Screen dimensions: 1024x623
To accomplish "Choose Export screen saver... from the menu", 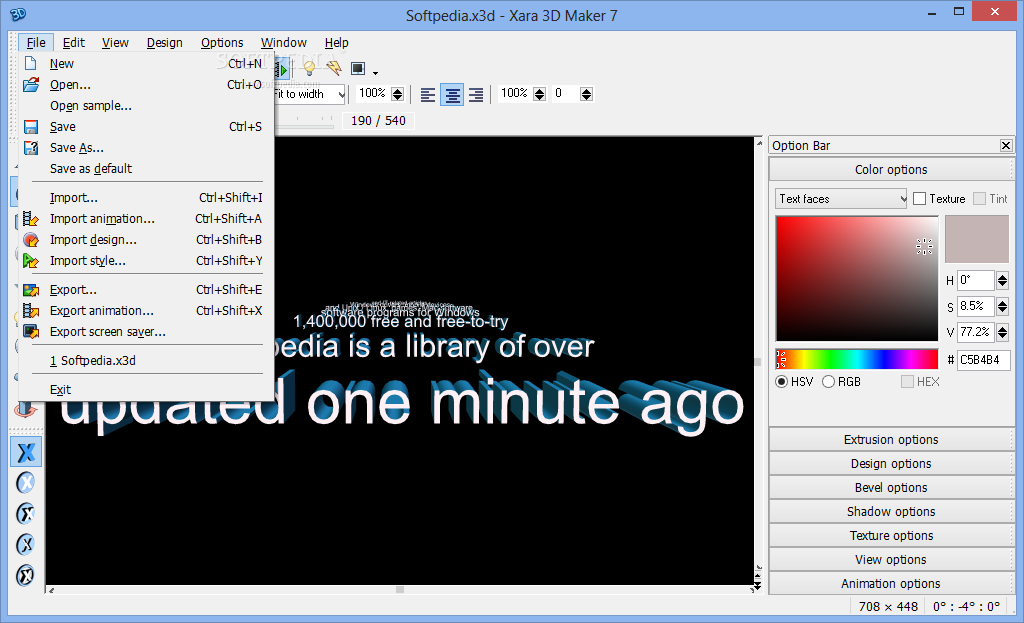I will click(142, 332).
